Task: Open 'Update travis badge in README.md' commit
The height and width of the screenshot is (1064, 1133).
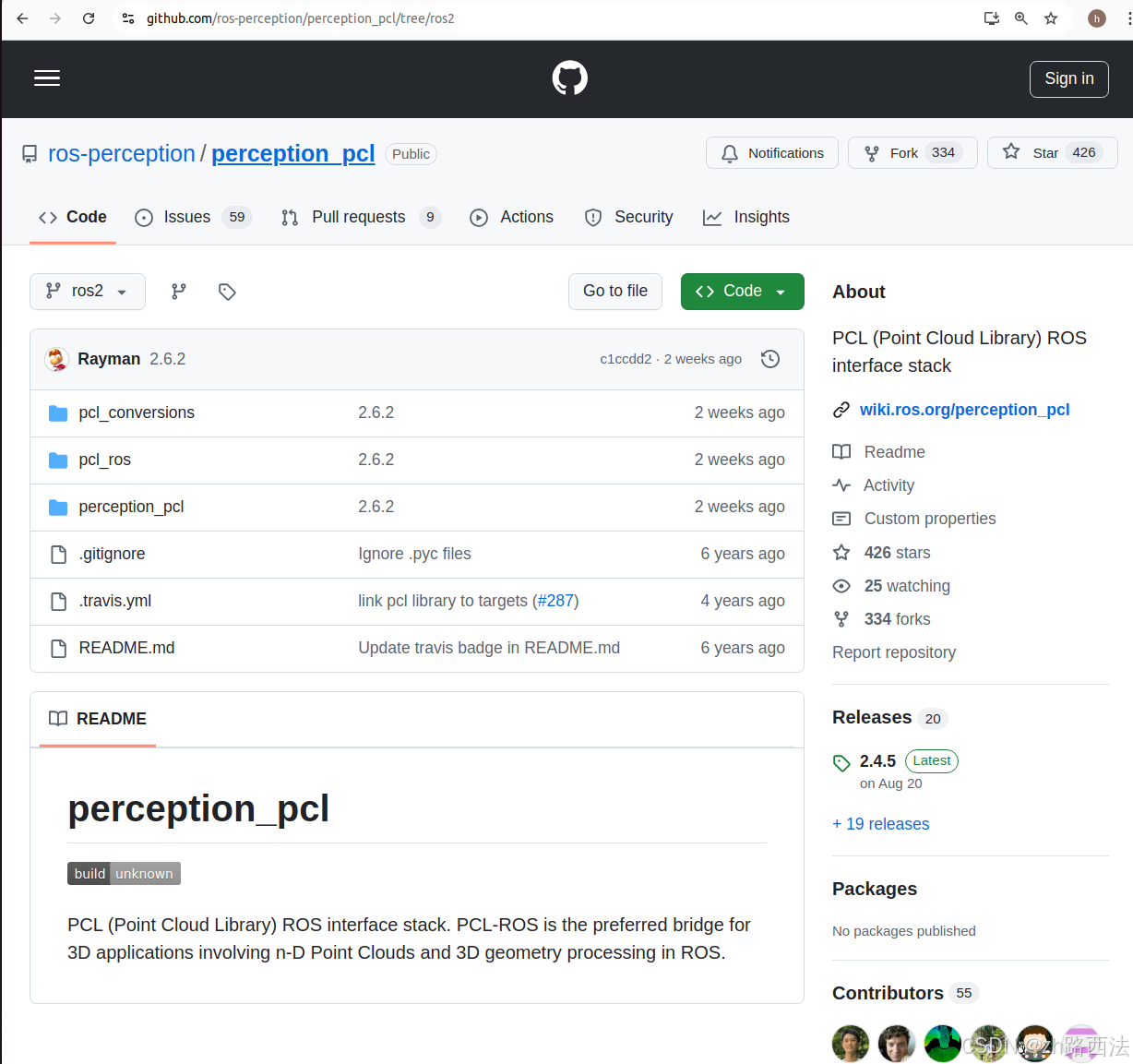Action: [x=489, y=648]
